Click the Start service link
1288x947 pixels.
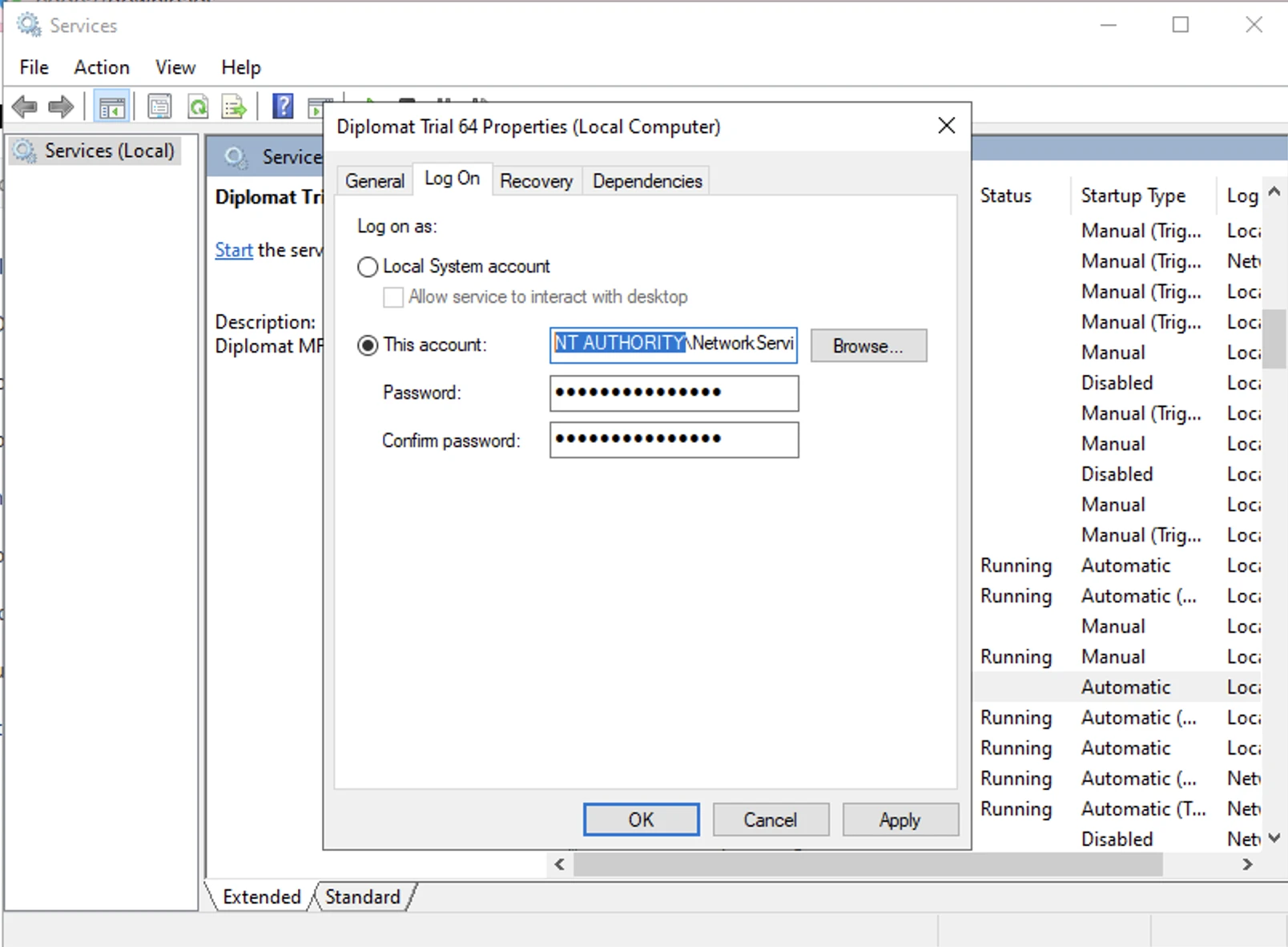234,250
